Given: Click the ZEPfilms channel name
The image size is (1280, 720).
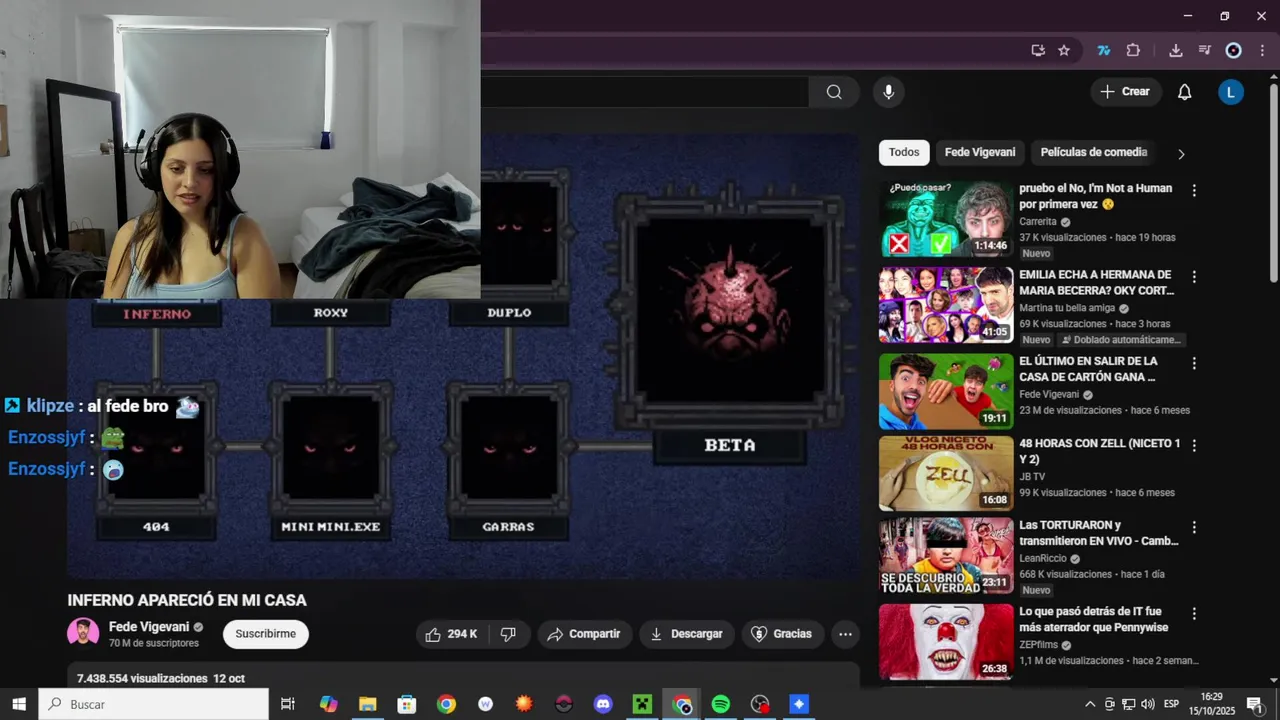Looking at the screenshot, I should tap(1038, 645).
